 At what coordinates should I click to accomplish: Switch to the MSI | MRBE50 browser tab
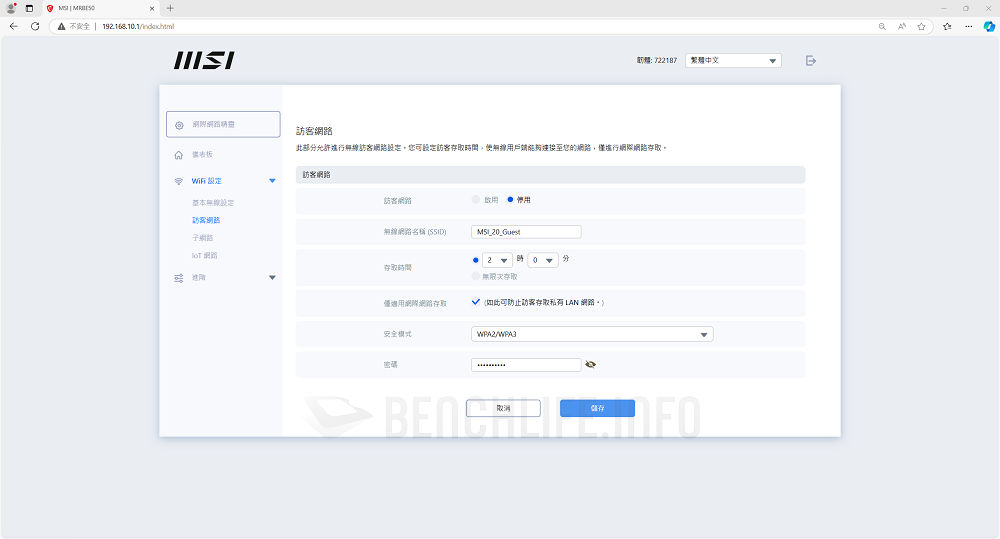point(100,8)
